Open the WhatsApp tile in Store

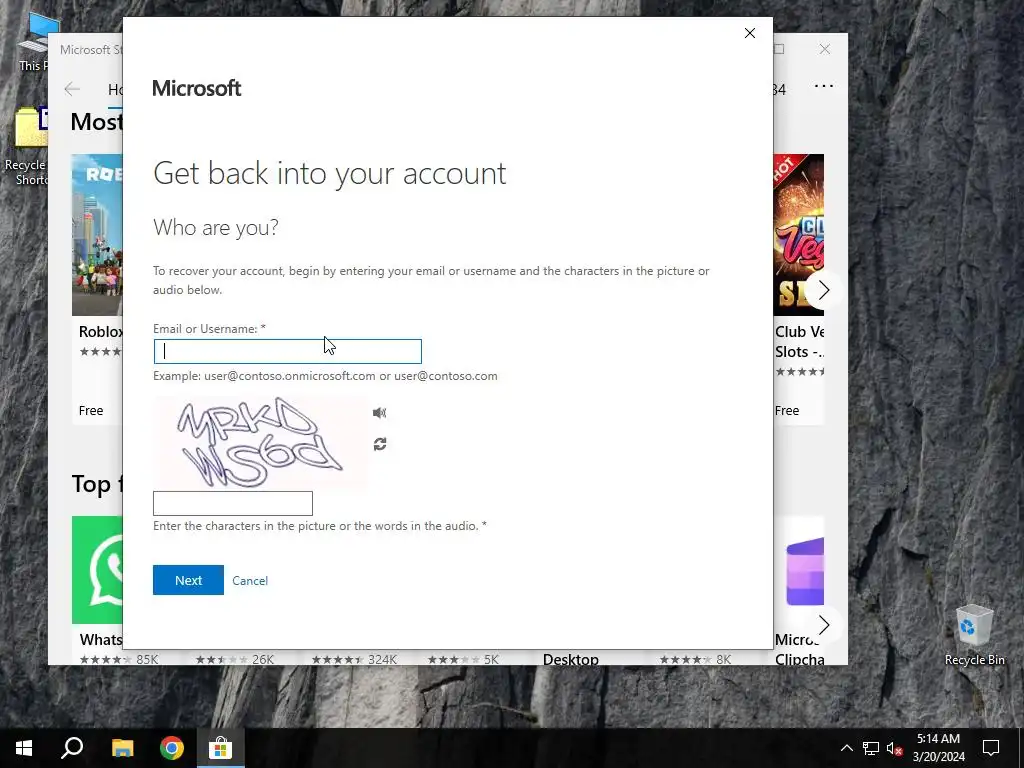[97, 590]
